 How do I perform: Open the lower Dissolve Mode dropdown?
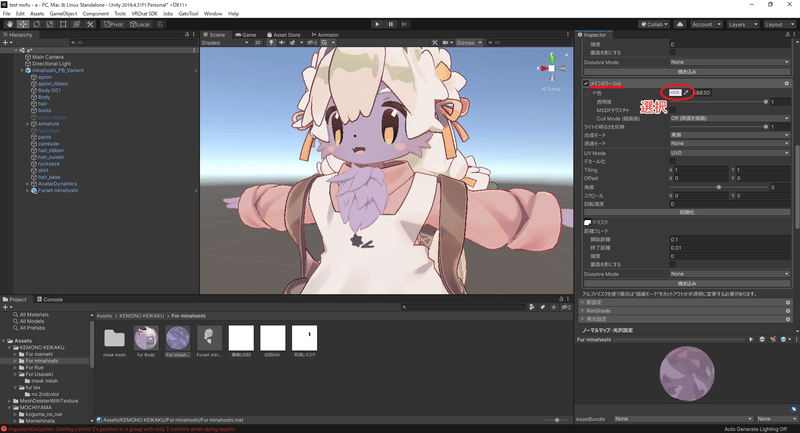pos(730,274)
